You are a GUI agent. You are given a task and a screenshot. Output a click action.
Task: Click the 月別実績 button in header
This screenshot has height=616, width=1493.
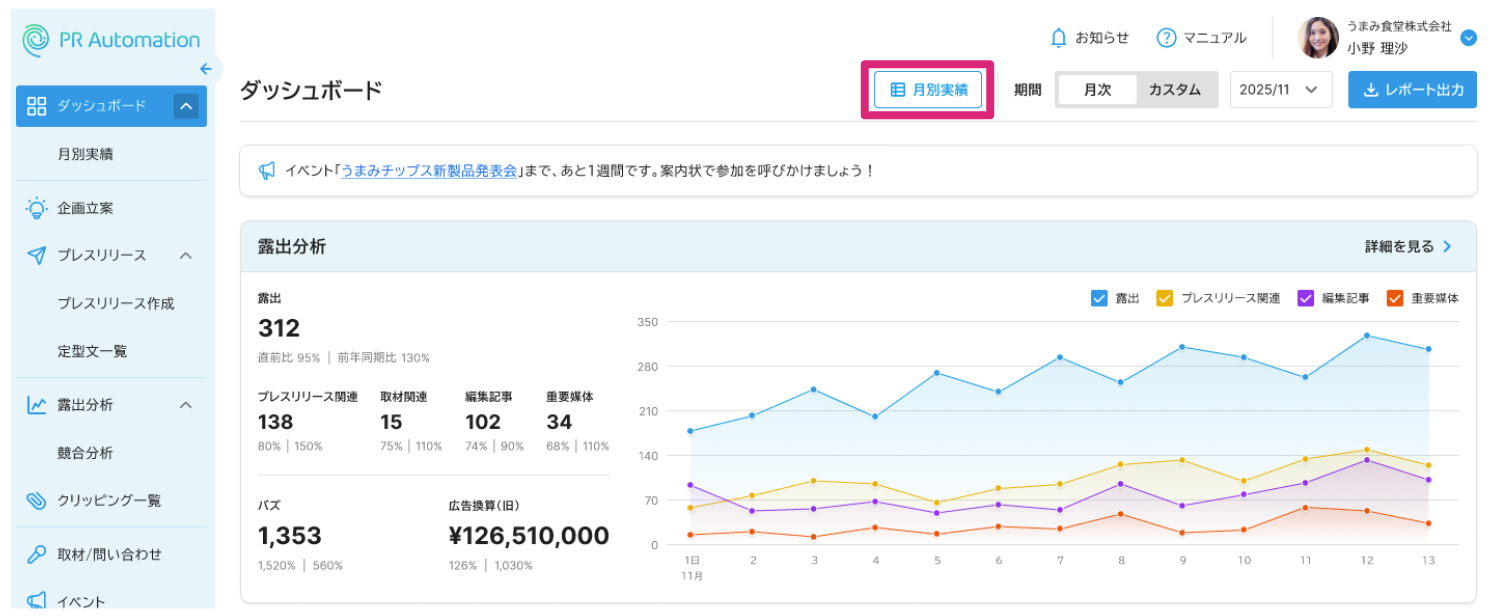tap(928, 89)
